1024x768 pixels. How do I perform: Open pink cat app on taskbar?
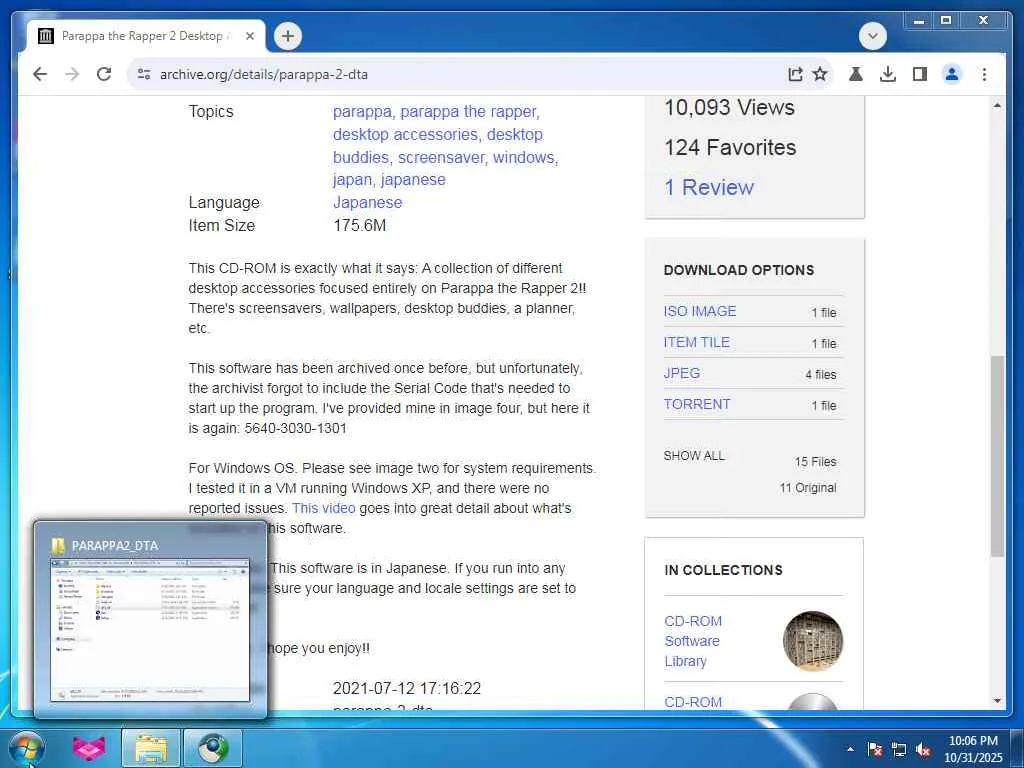tap(89, 748)
